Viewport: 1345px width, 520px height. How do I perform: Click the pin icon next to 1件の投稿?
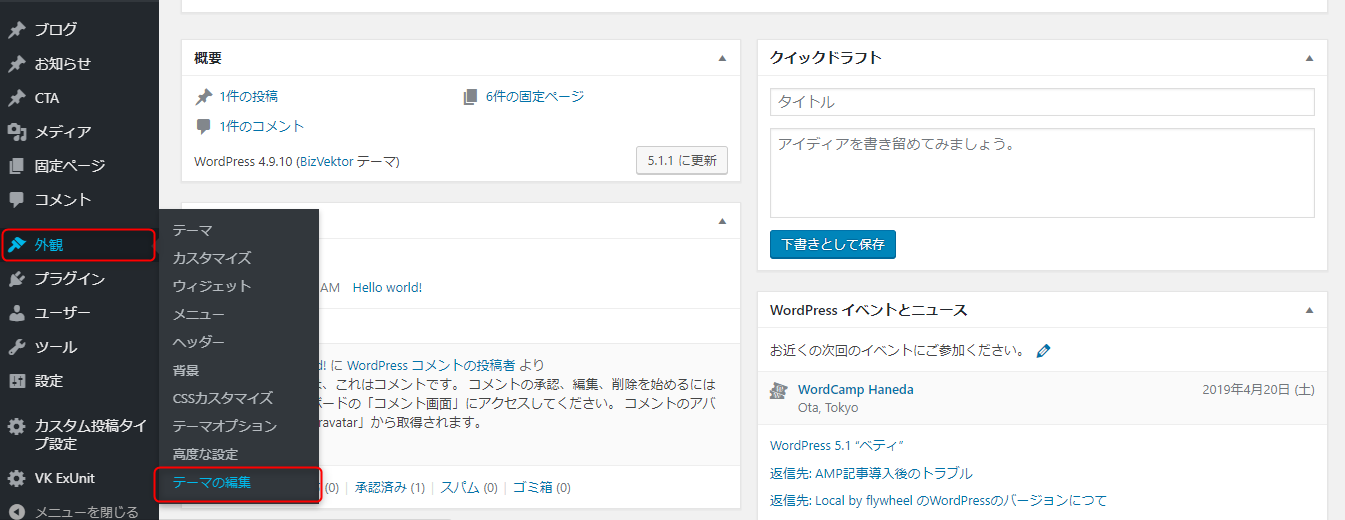pyautogui.click(x=204, y=97)
